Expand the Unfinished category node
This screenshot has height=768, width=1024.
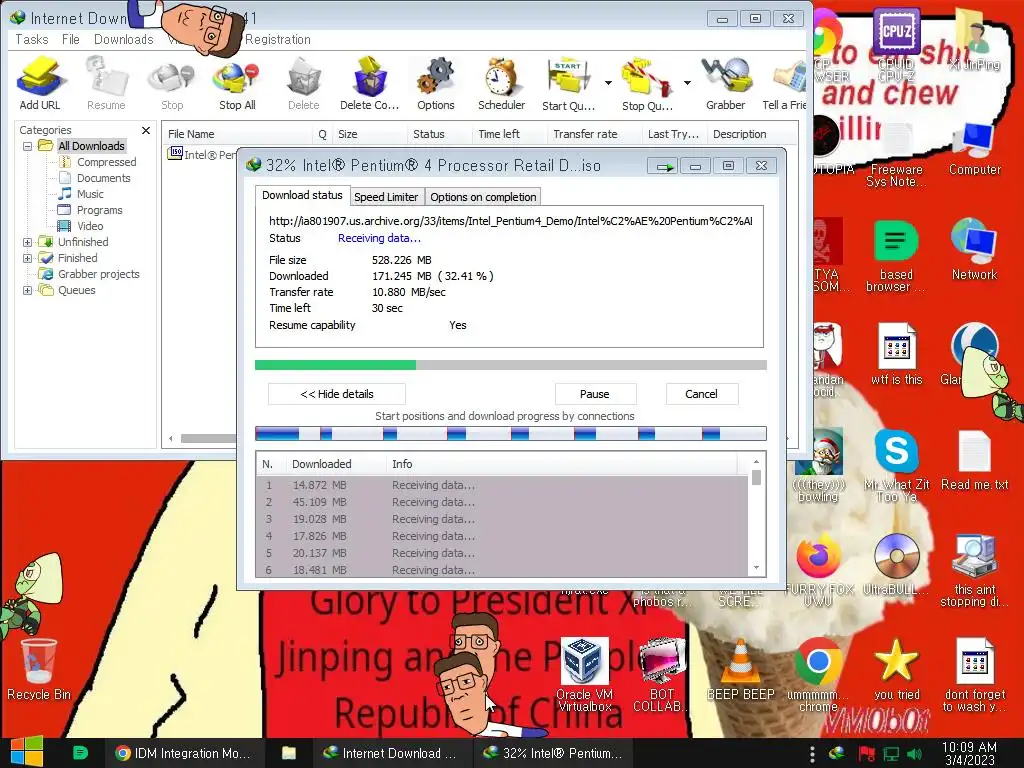[27, 242]
